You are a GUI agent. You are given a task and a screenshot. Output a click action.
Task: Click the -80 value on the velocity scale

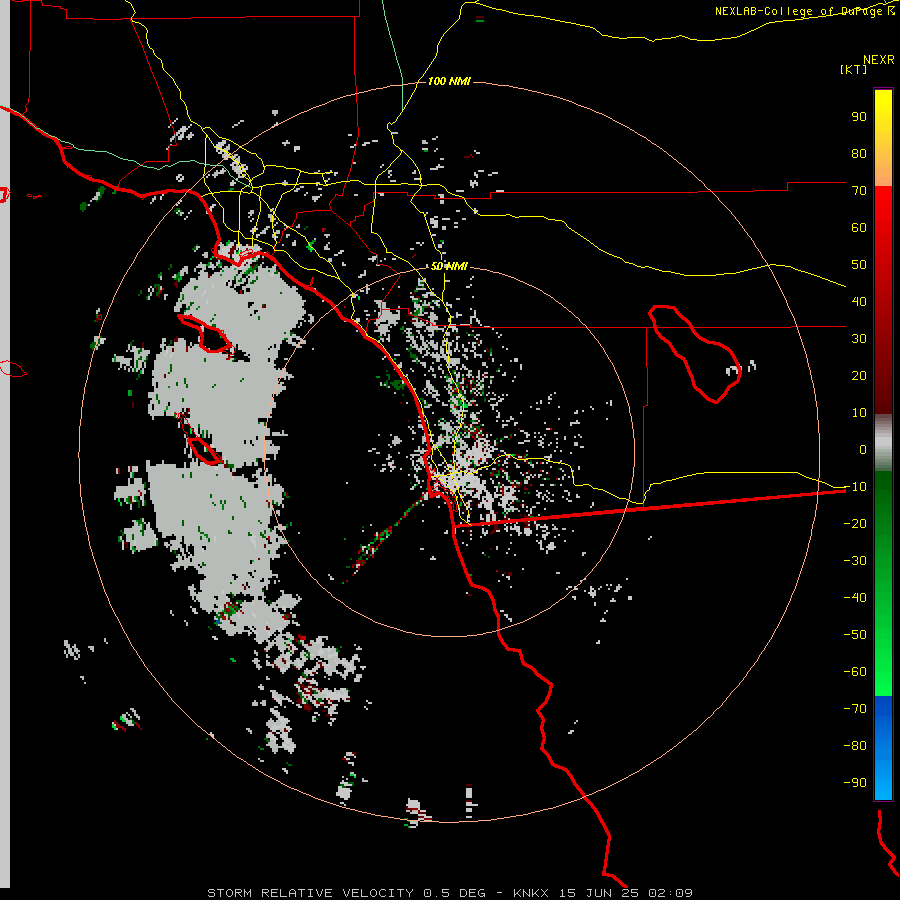855,746
